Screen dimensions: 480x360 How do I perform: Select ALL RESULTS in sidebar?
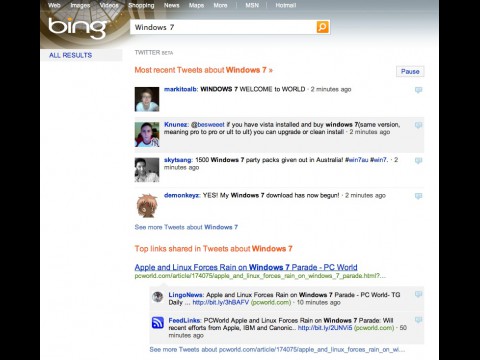pyautogui.click(x=71, y=55)
